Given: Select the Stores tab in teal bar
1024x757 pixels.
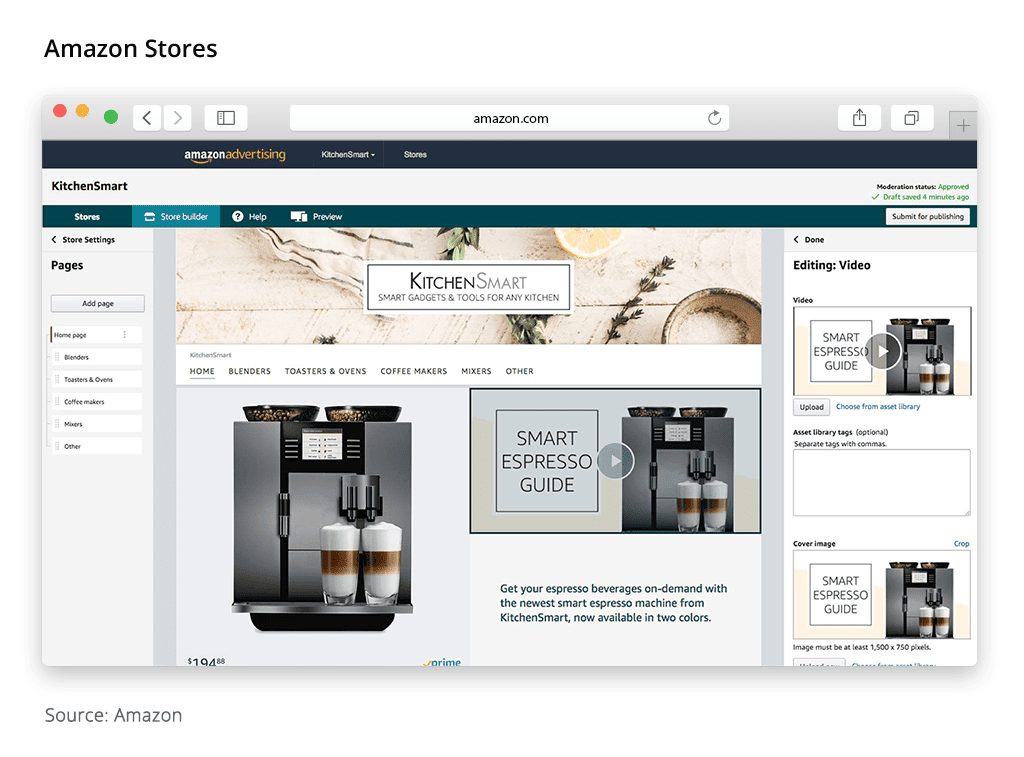Looking at the screenshot, I should coord(87,217).
